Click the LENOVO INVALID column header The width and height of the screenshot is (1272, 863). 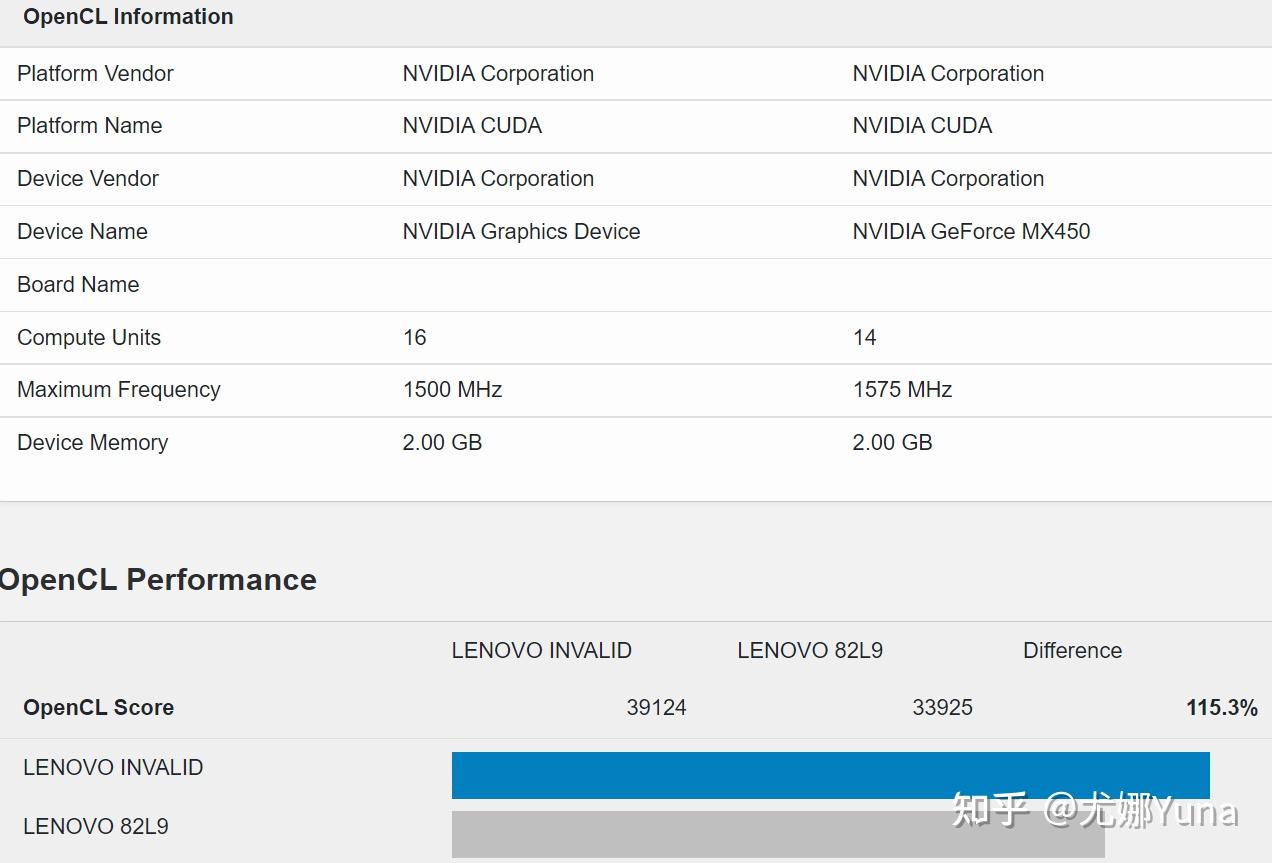(541, 650)
